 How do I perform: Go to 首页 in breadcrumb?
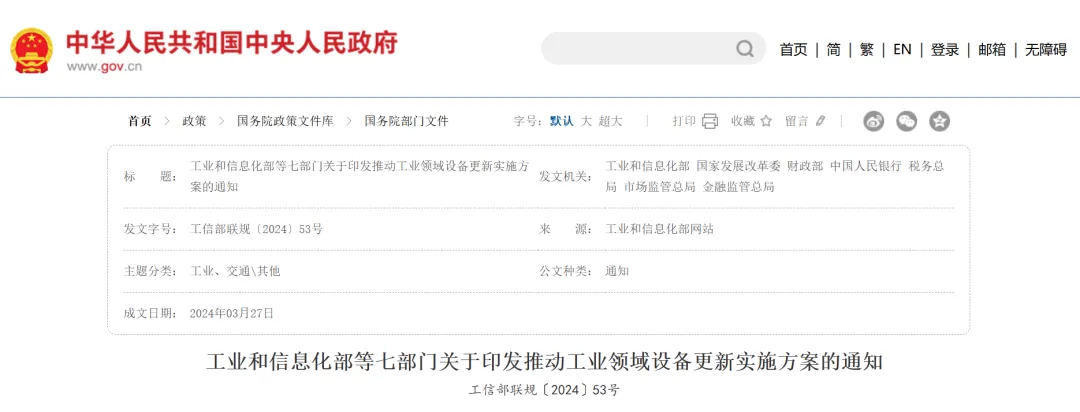click(x=140, y=121)
